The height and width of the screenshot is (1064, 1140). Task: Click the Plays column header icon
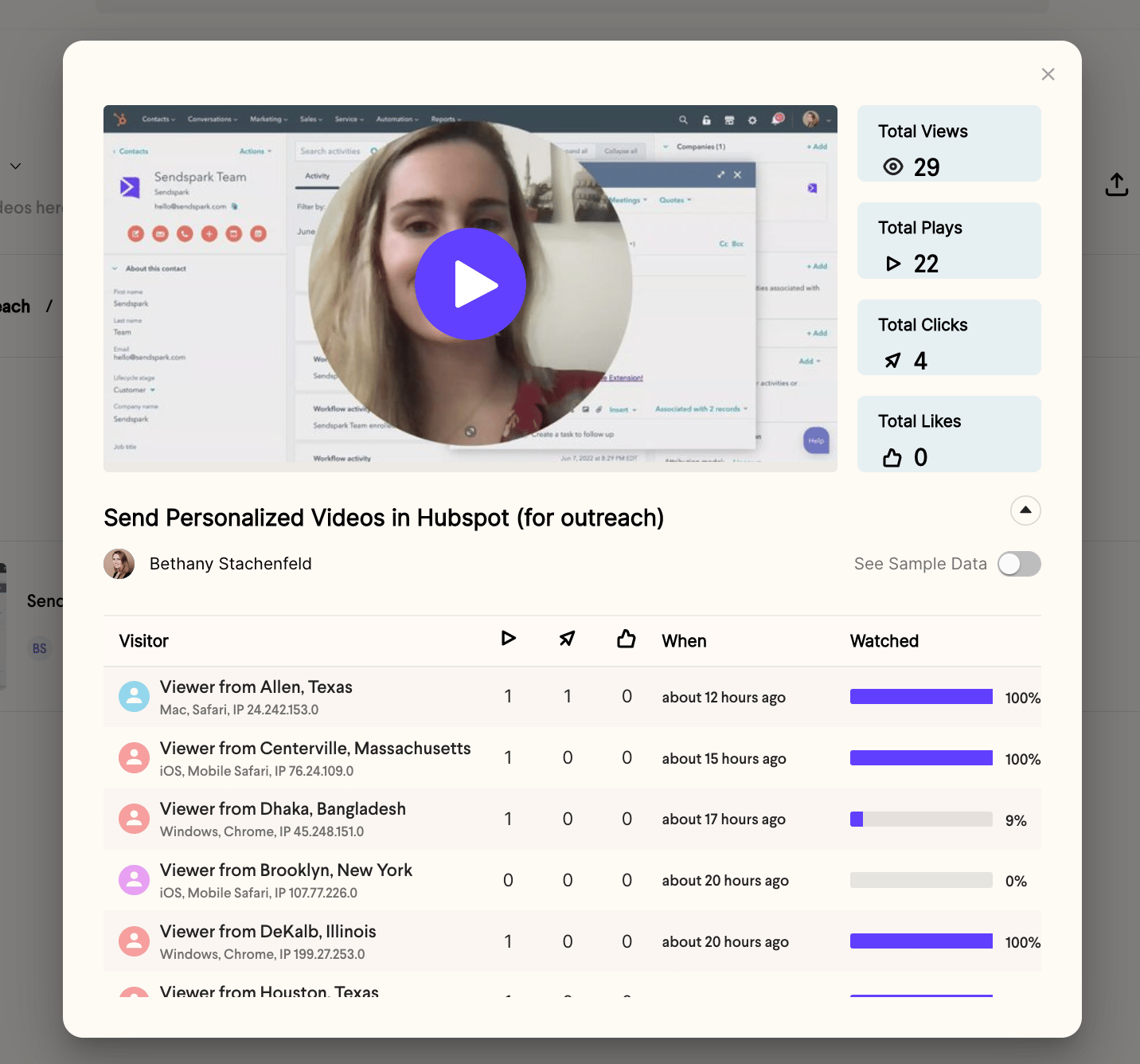click(508, 638)
